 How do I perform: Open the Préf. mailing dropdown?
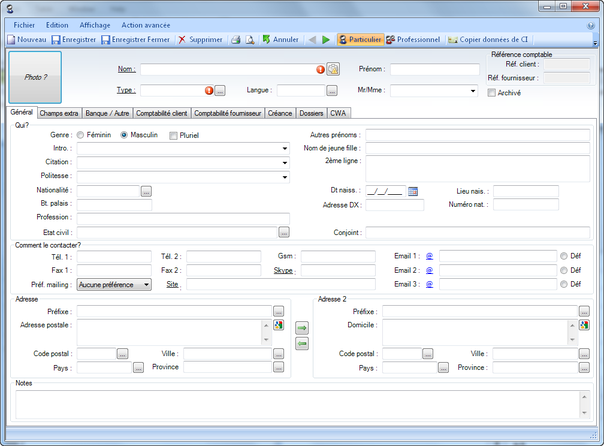click(147, 284)
